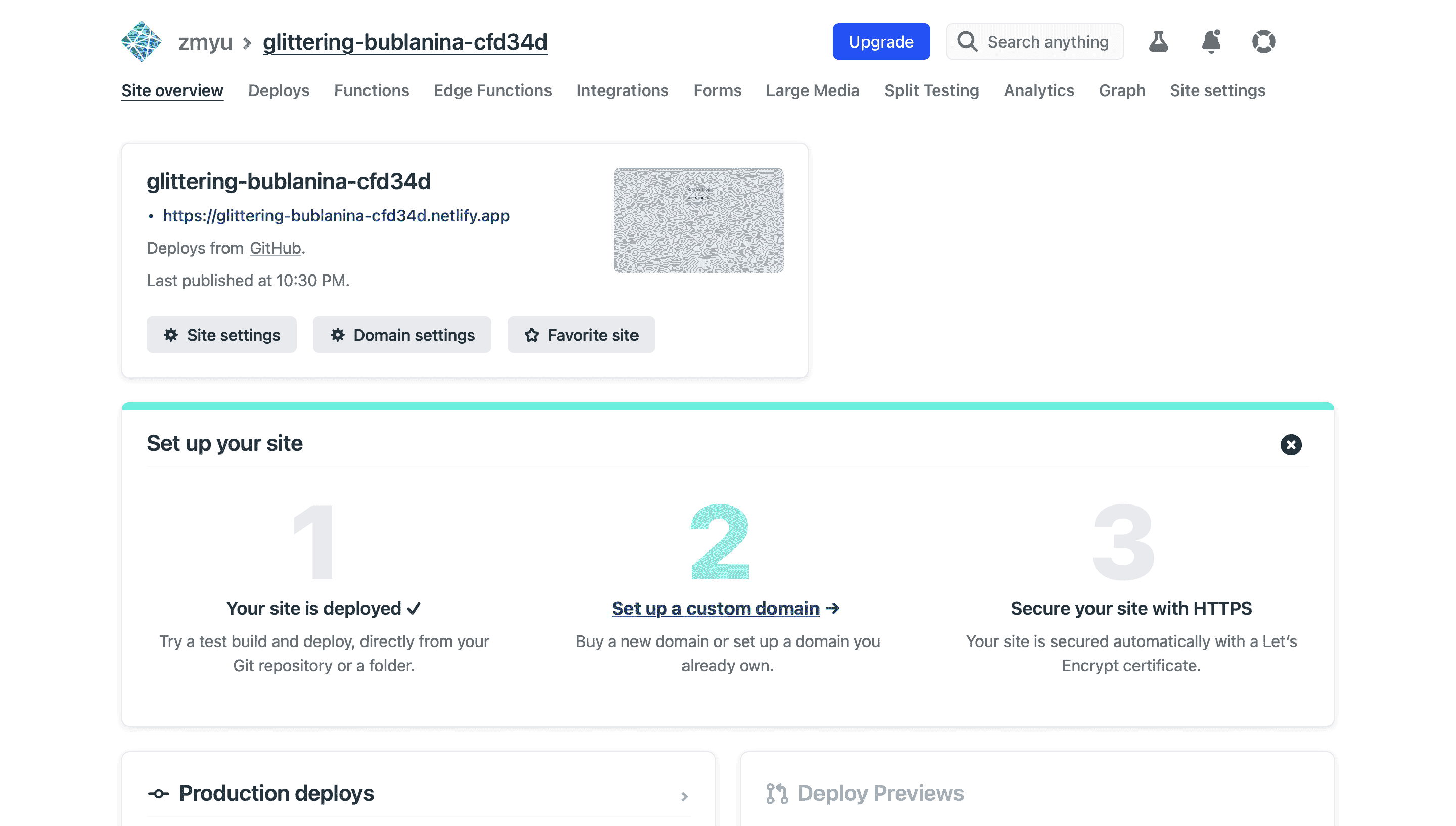Open the user avatar menu
The image size is (1456, 826).
(1265, 41)
